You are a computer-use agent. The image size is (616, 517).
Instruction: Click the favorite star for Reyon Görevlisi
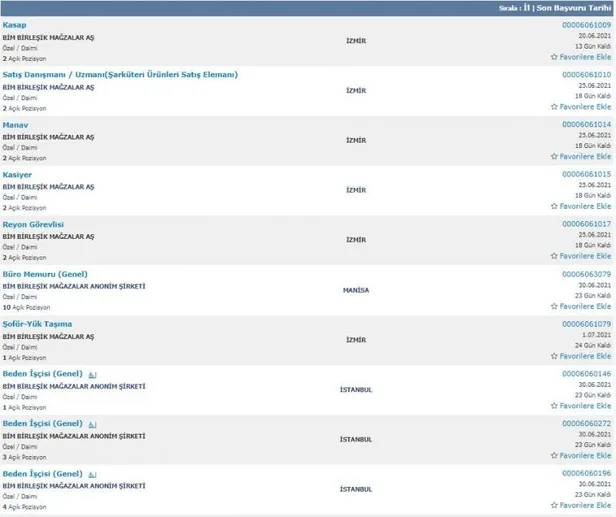pyautogui.click(x=553, y=256)
